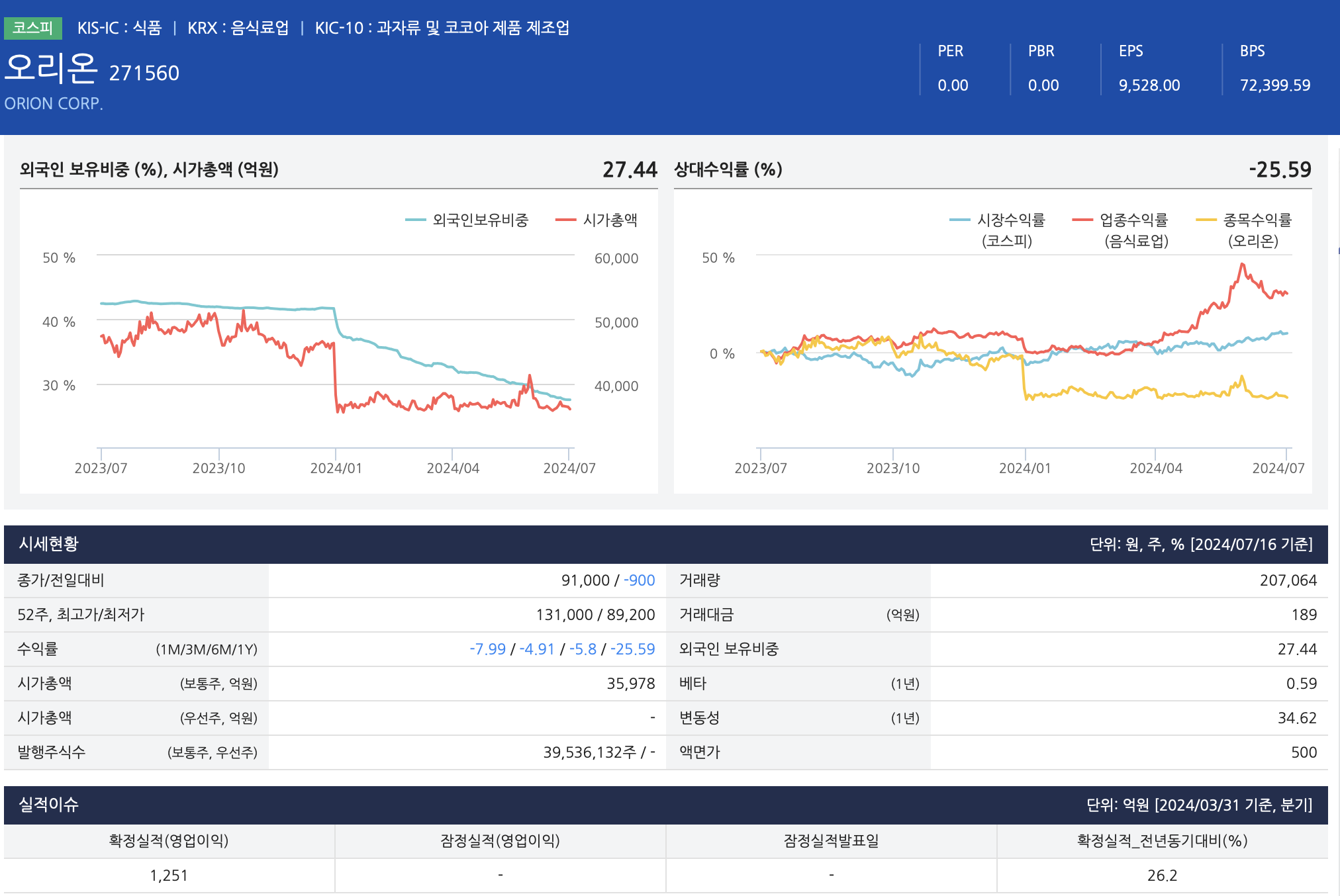Click the 2024/04 tick on relative return chart
Image resolution: width=1340 pixels, height=896 pixels.
tap(1155, 468)
